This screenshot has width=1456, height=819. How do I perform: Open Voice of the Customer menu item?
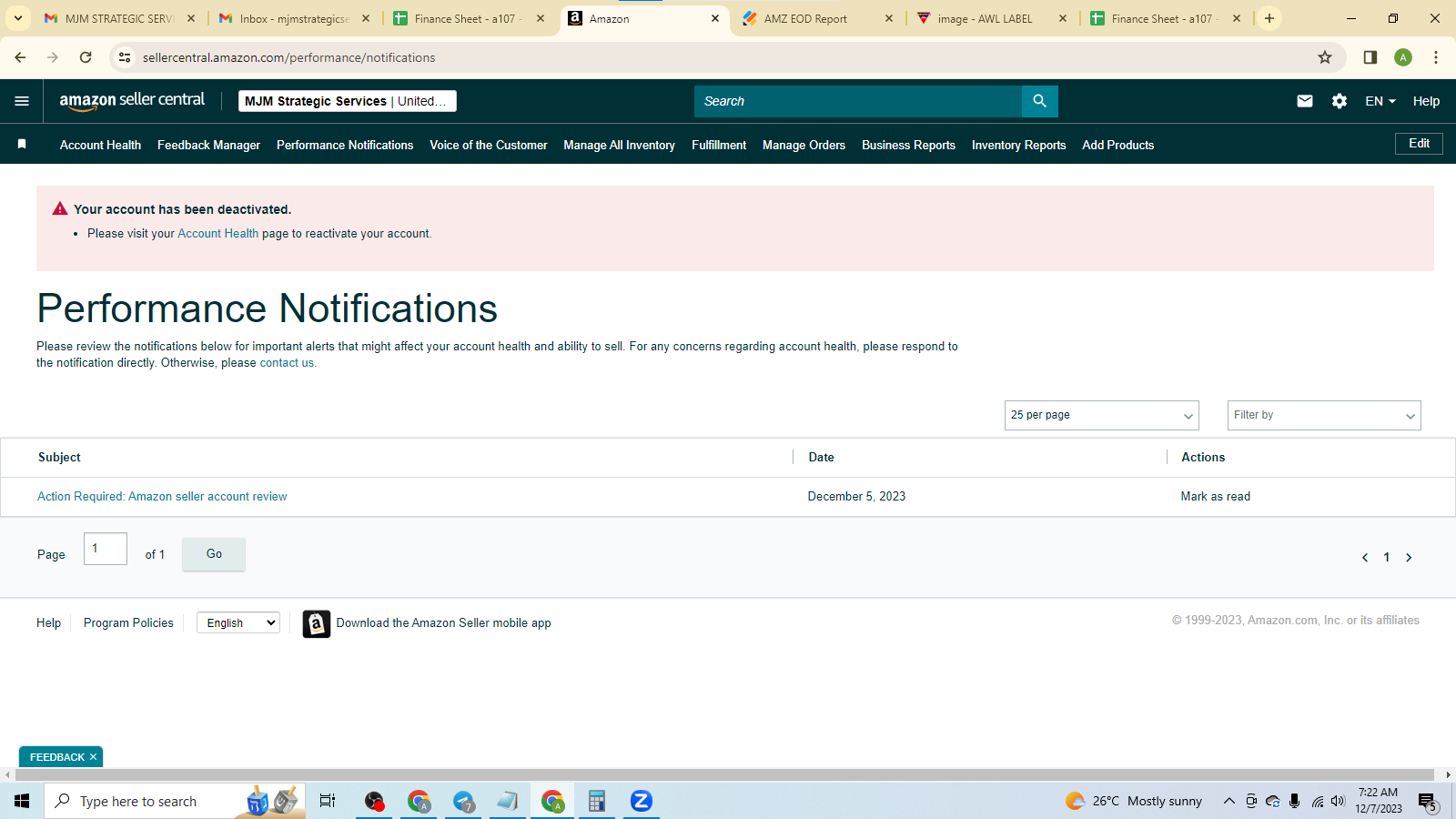489,145
